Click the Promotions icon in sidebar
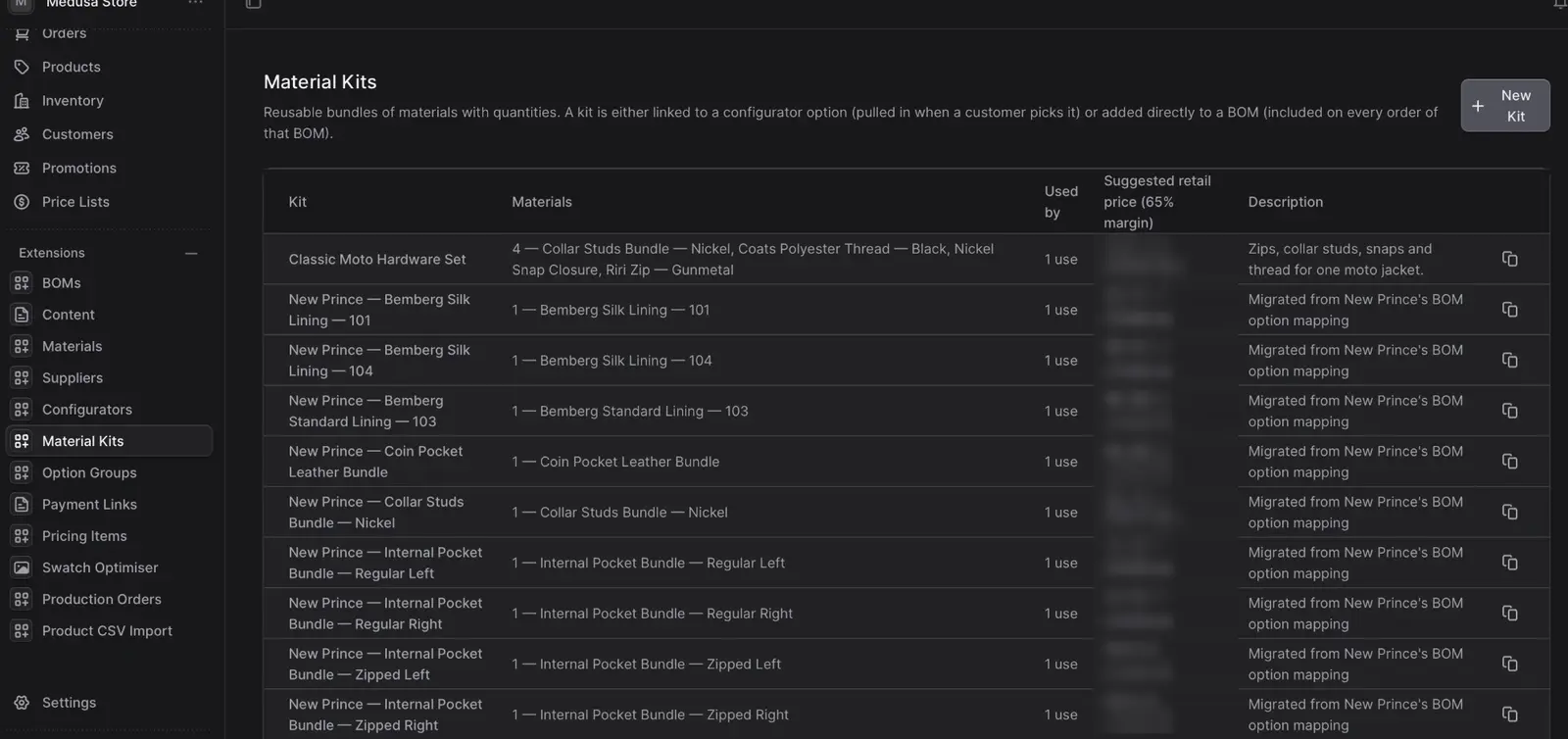The height and width of the screenshot is (739, 1568). [x=22, y=168]
